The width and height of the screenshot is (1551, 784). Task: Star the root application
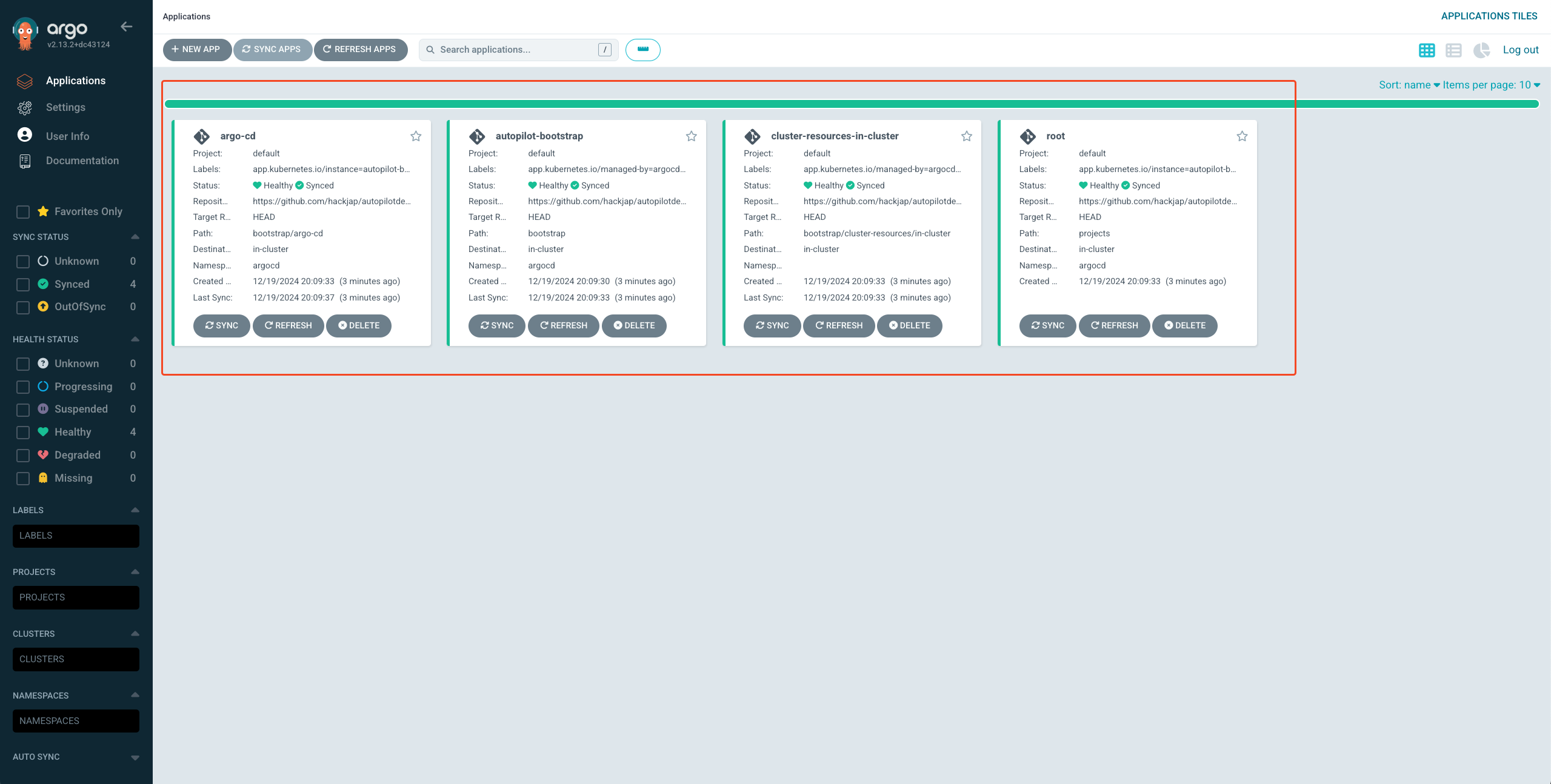coord(1242,136)
